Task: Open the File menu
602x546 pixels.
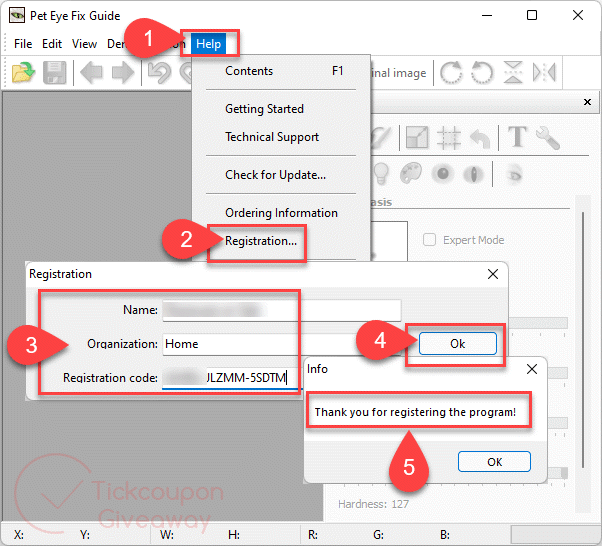Action: 23,44
